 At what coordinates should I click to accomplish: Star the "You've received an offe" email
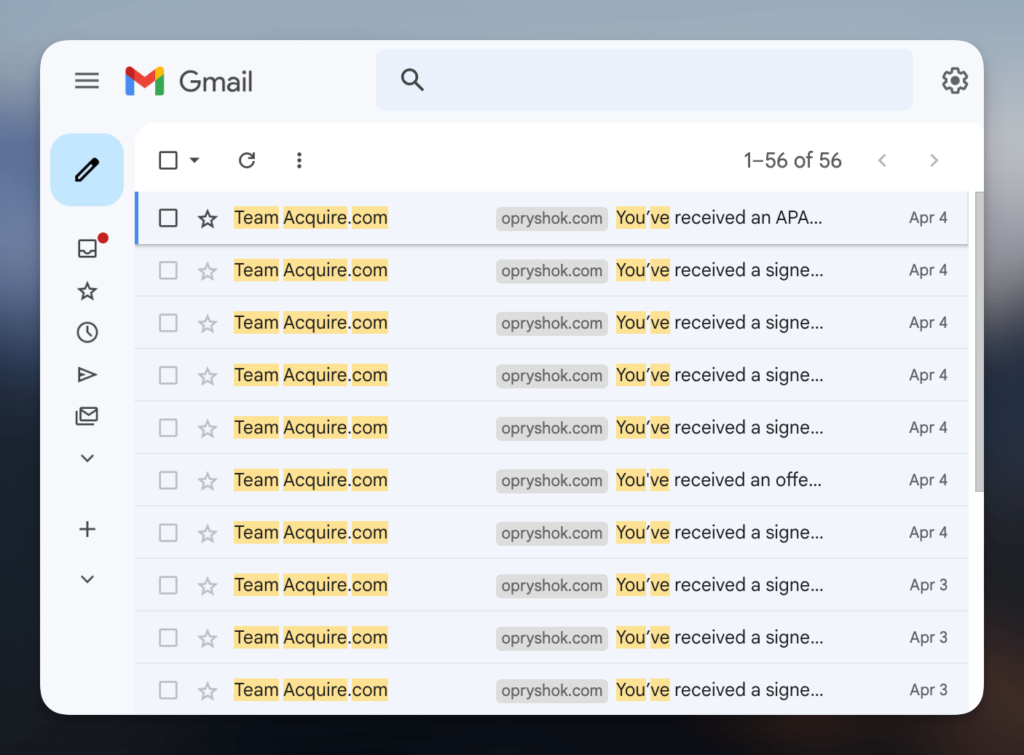click(x=208, y=481)
